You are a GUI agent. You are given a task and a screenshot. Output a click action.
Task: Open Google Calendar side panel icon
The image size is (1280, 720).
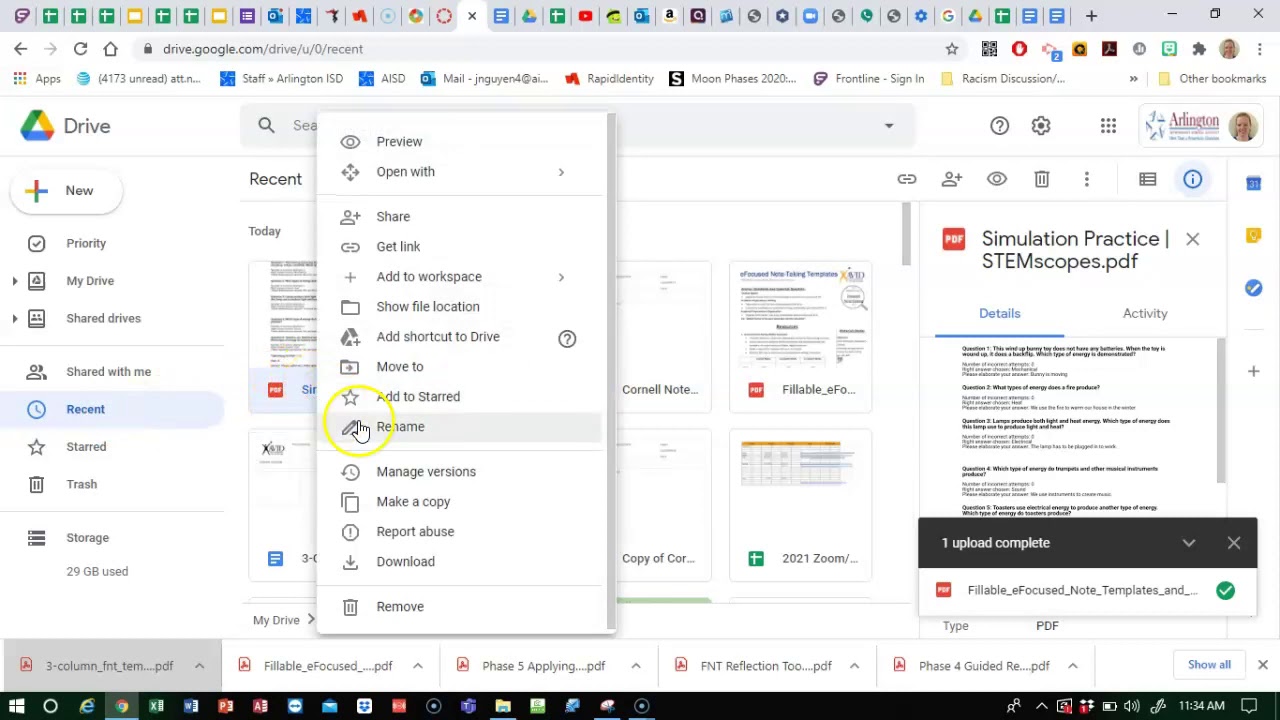pyautogui.click(x=1253, y=183)
